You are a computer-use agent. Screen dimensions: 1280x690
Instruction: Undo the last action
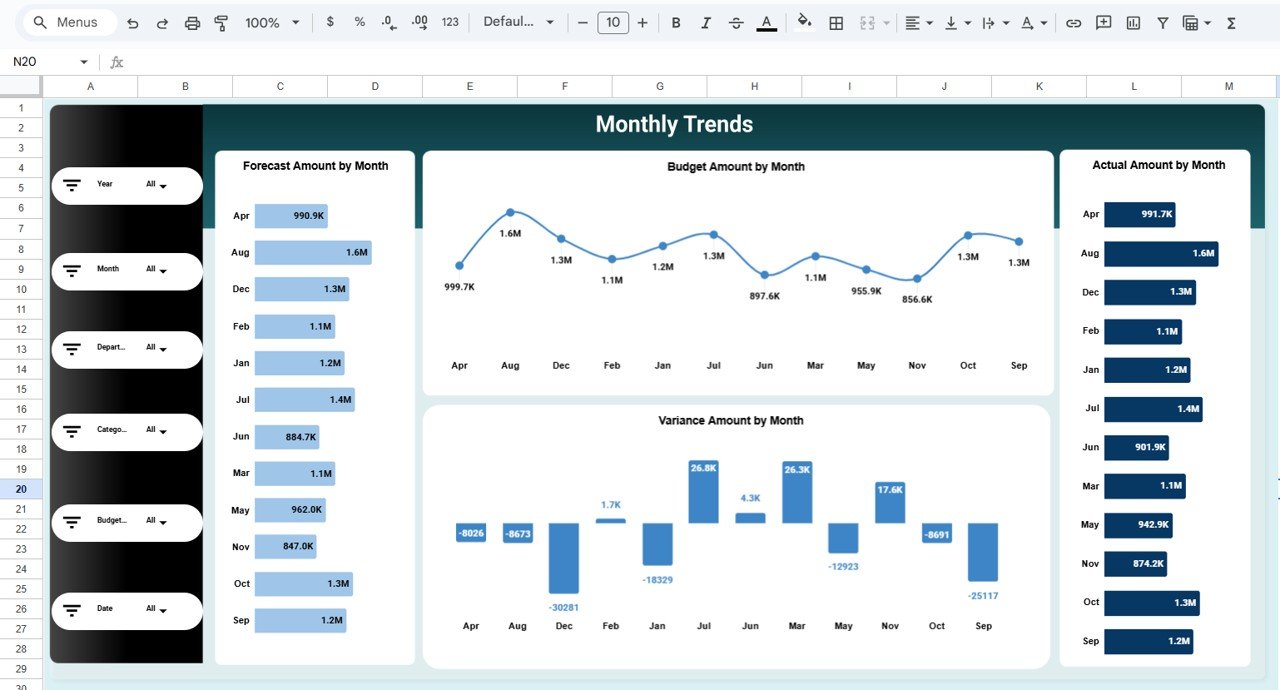coord(132,22)
